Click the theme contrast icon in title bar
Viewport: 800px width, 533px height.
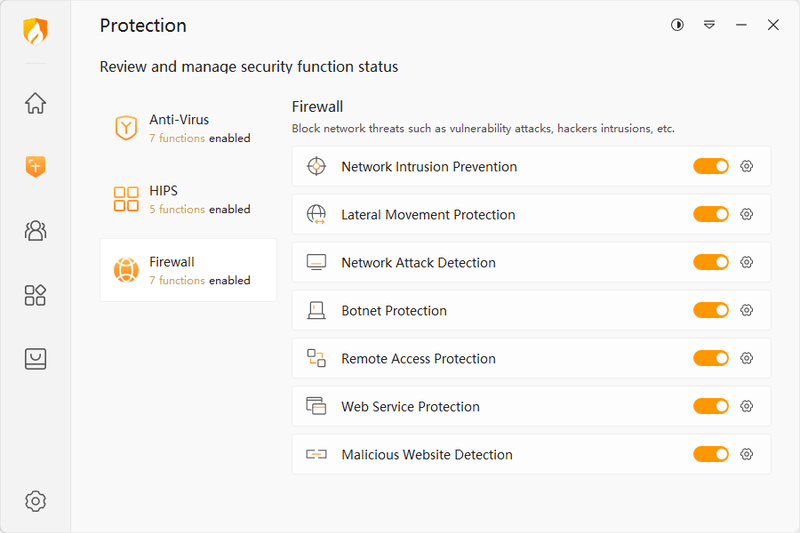pos(677,25)
